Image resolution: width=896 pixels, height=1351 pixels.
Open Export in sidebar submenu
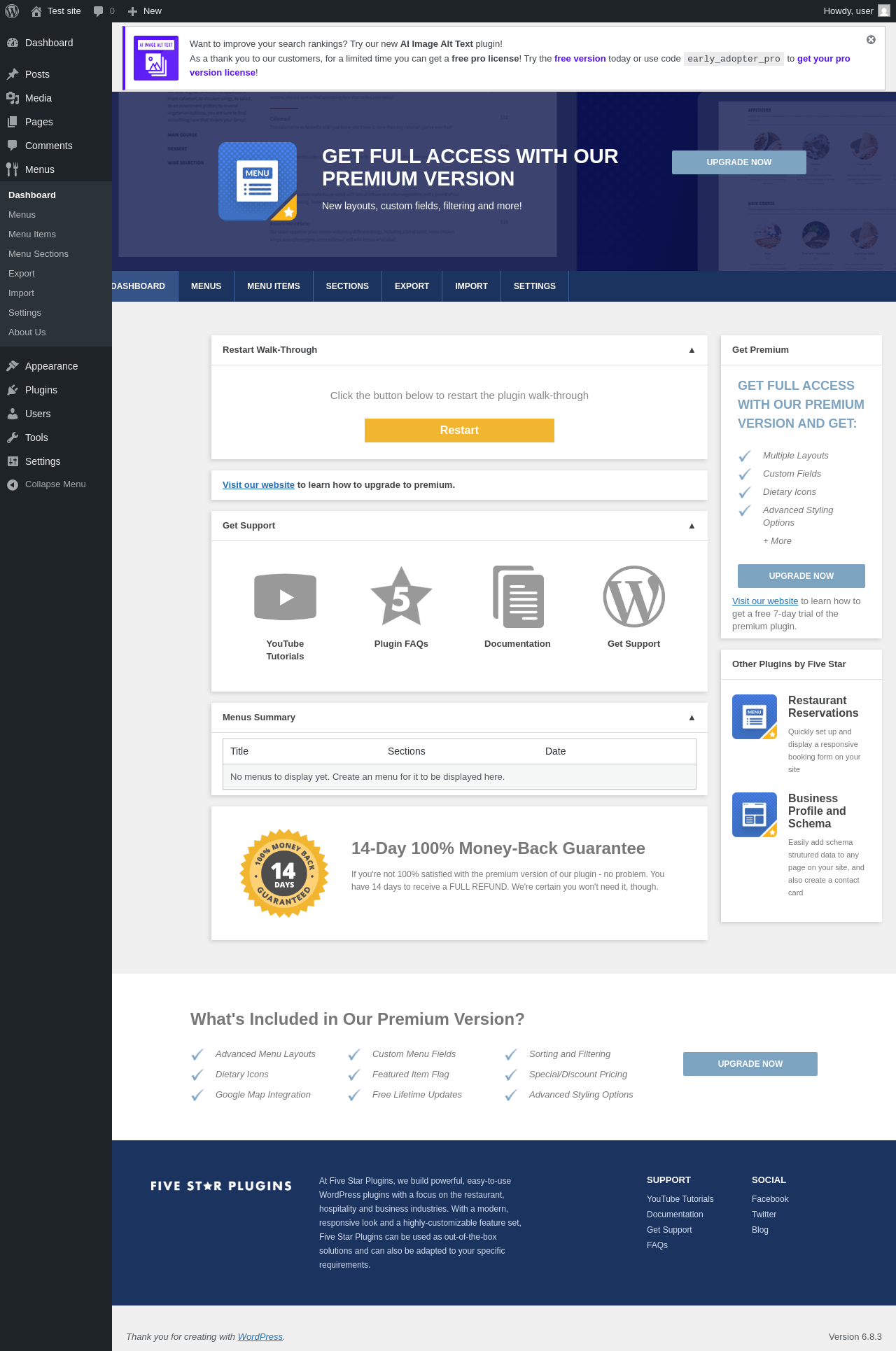click(x=22, y=274)
